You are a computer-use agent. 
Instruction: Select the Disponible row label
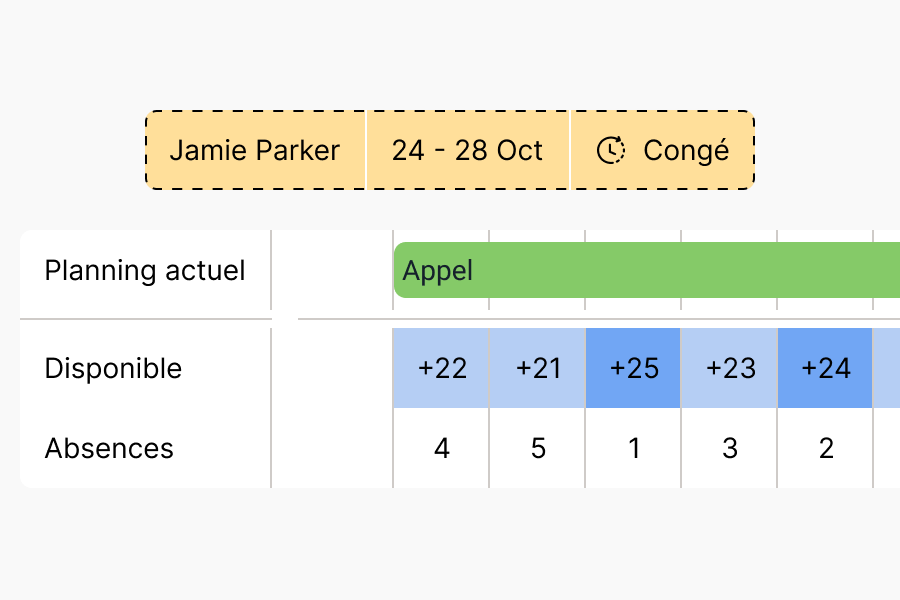click(x=113, y=368)
